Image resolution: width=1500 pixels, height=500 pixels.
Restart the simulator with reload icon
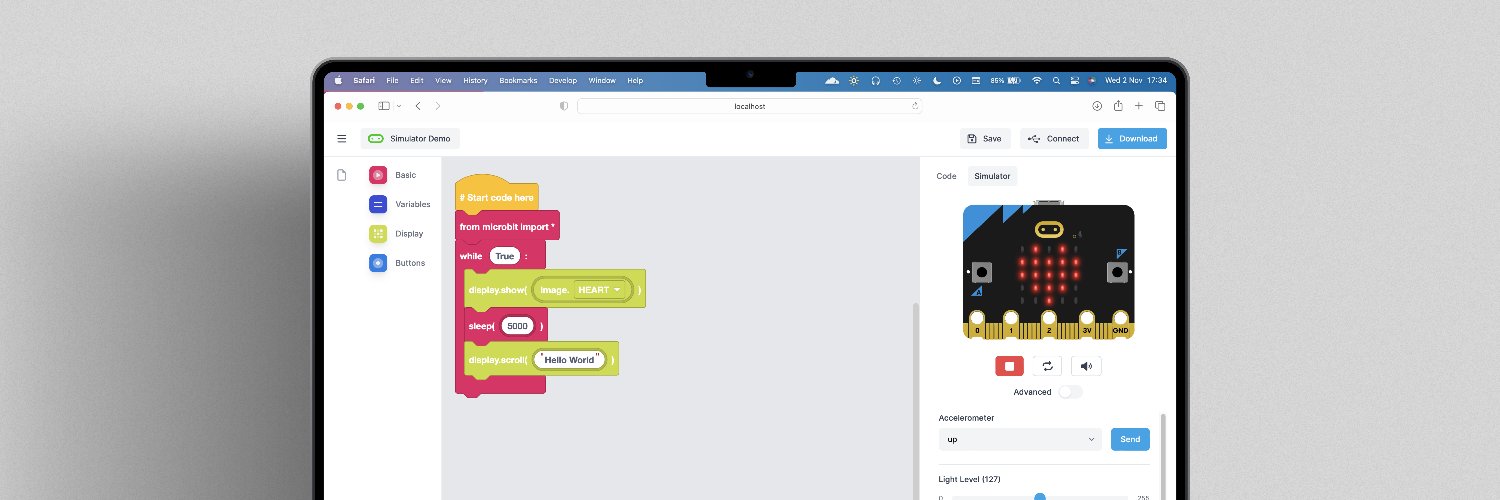point(1047,366)
